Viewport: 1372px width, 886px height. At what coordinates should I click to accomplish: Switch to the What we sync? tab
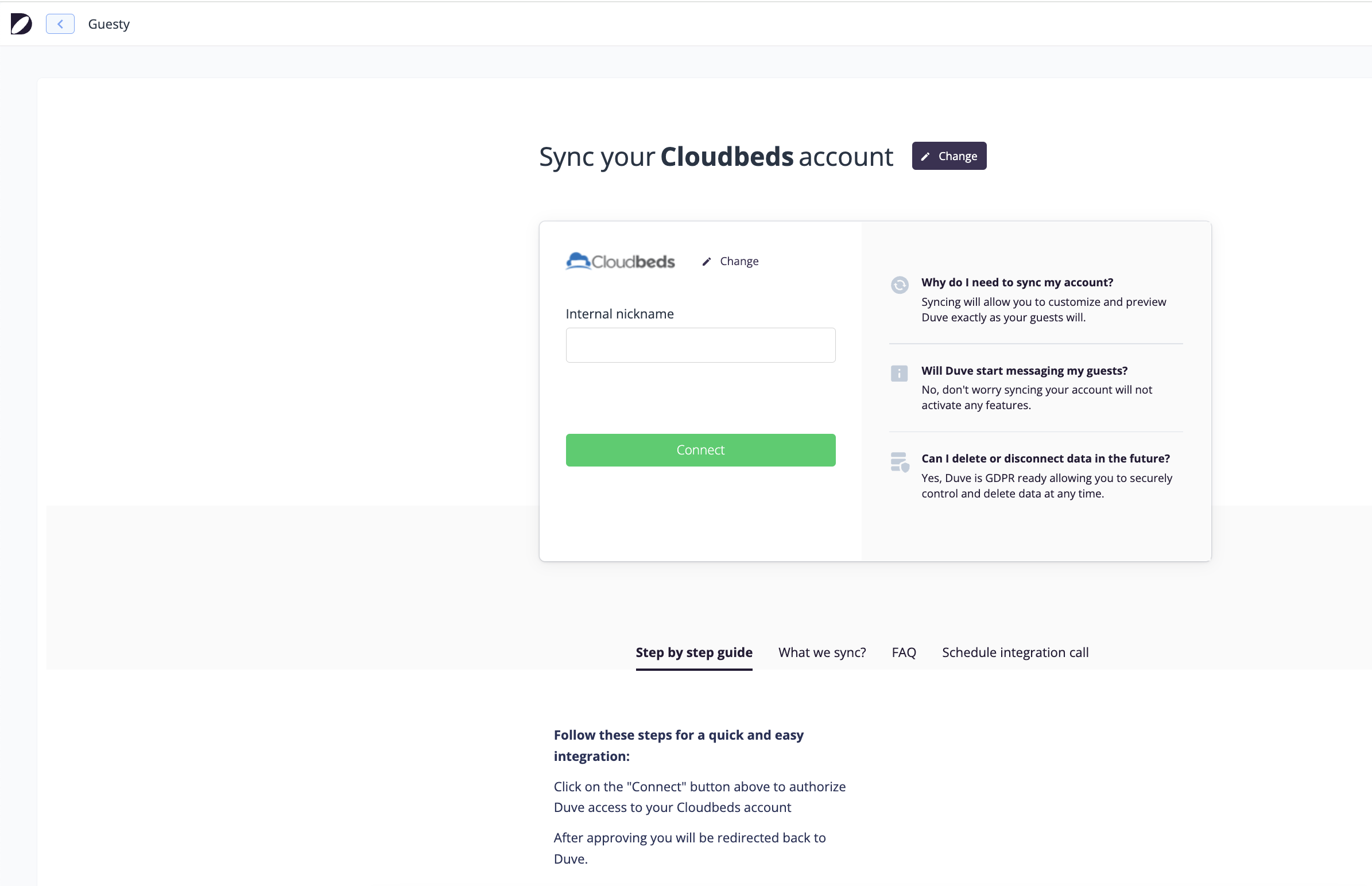(822, 652)
